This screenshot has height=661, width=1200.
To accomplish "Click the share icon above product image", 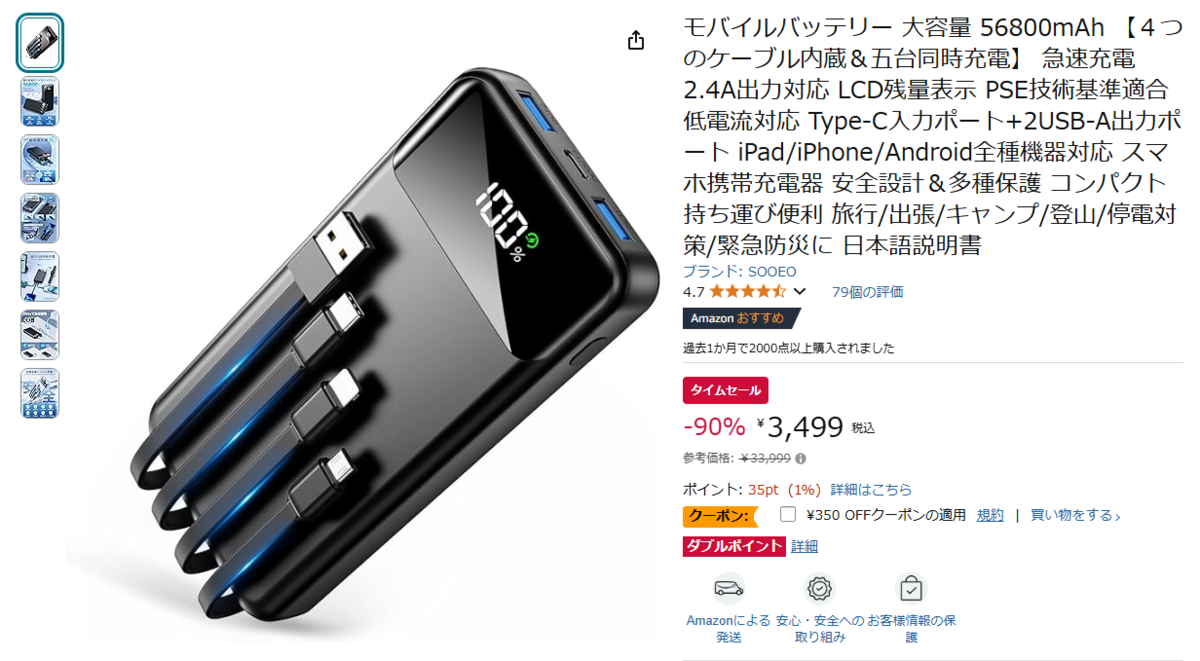I will [x=636, y=40].
